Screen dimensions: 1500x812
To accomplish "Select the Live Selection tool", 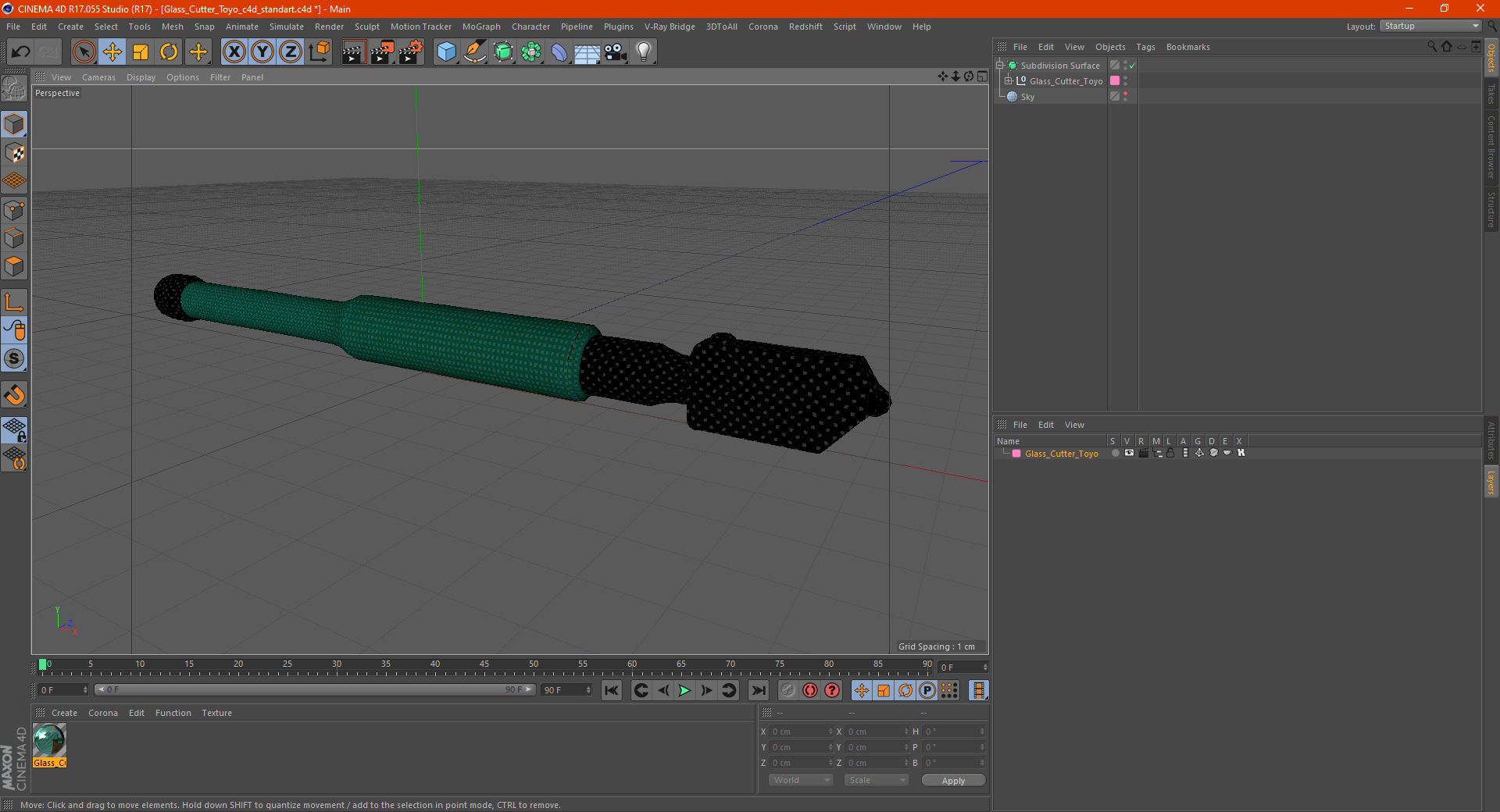I will (x=84, y=52).
